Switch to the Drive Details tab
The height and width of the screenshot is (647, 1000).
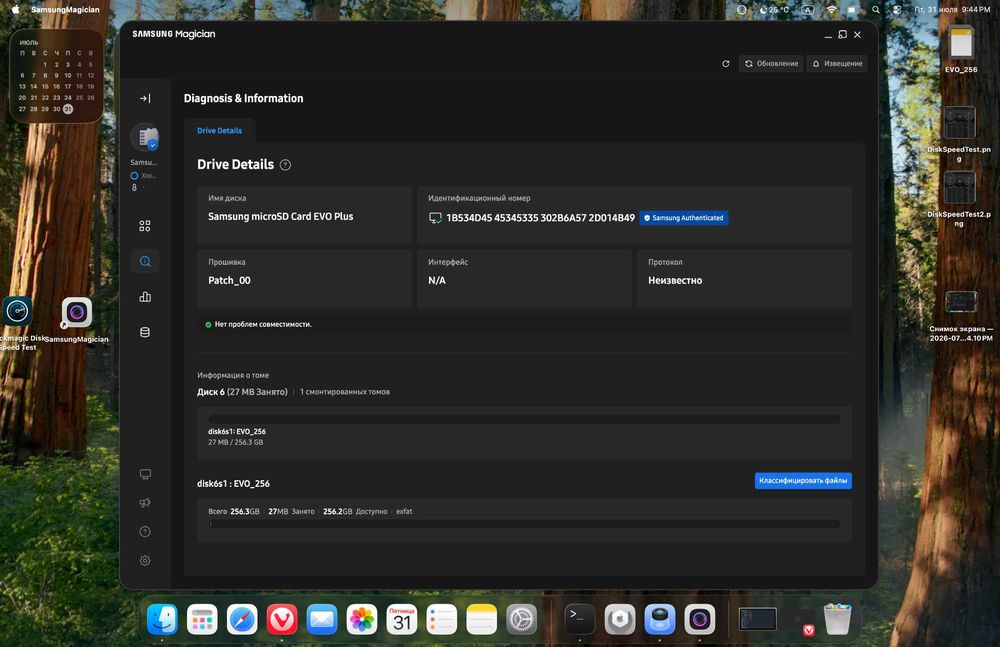coord(219,131)
